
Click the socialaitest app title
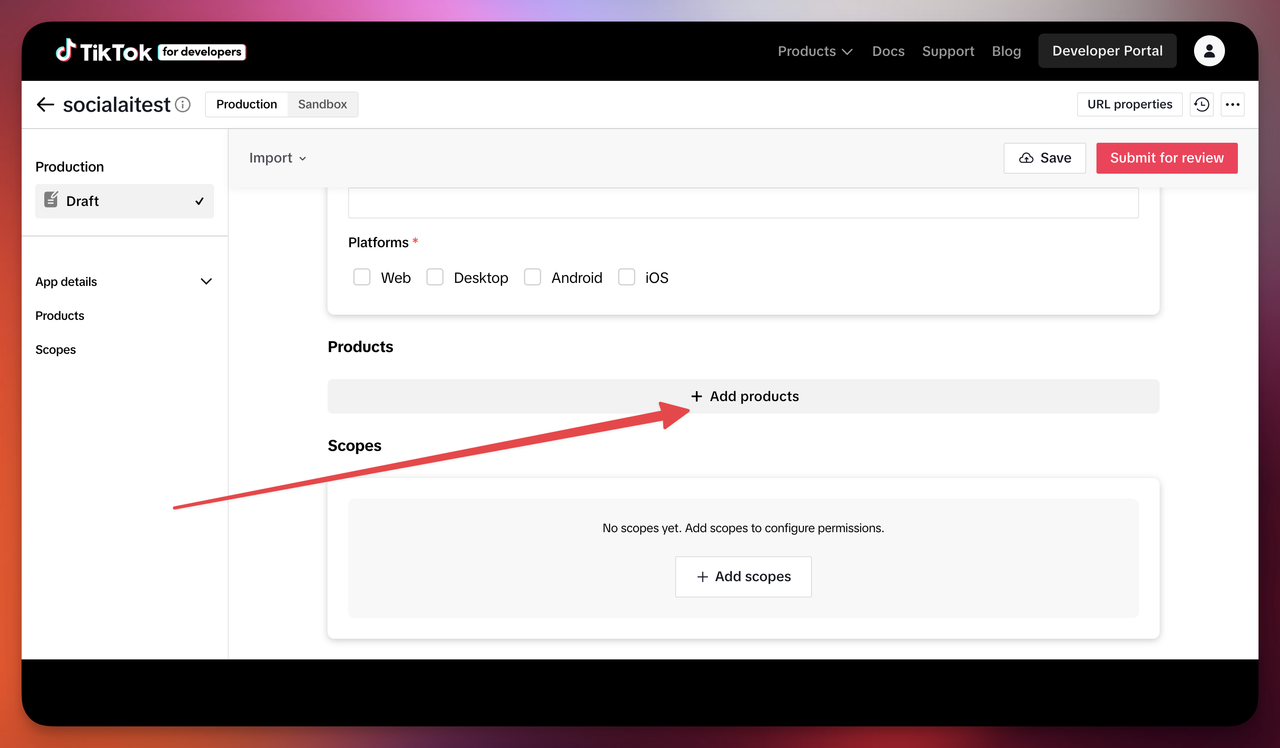click(x=117, y=105)
